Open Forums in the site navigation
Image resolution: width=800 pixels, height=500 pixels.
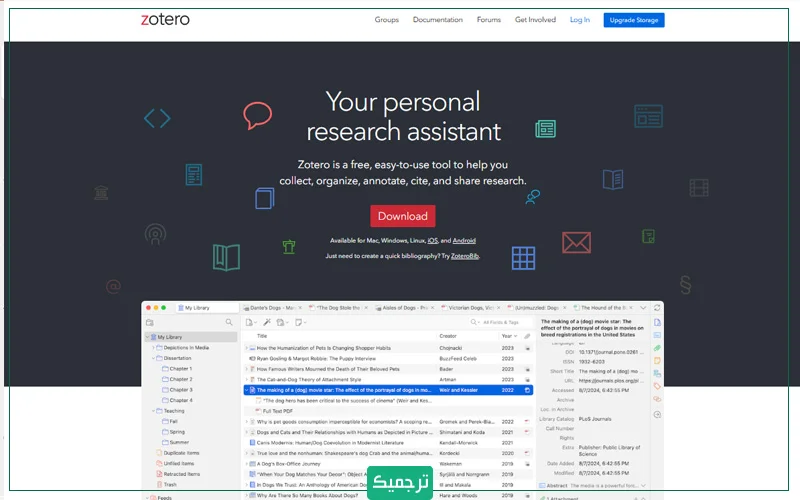[489, 20]
